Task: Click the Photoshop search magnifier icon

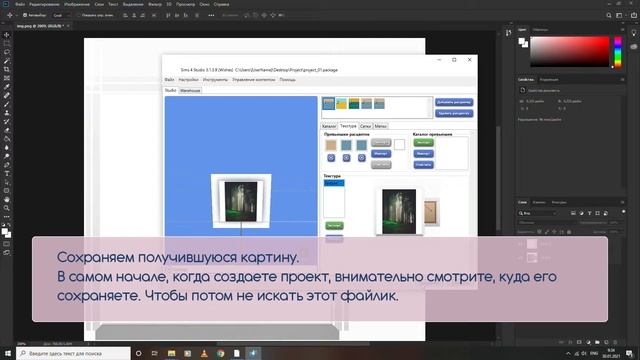Action: pos(609,16)
